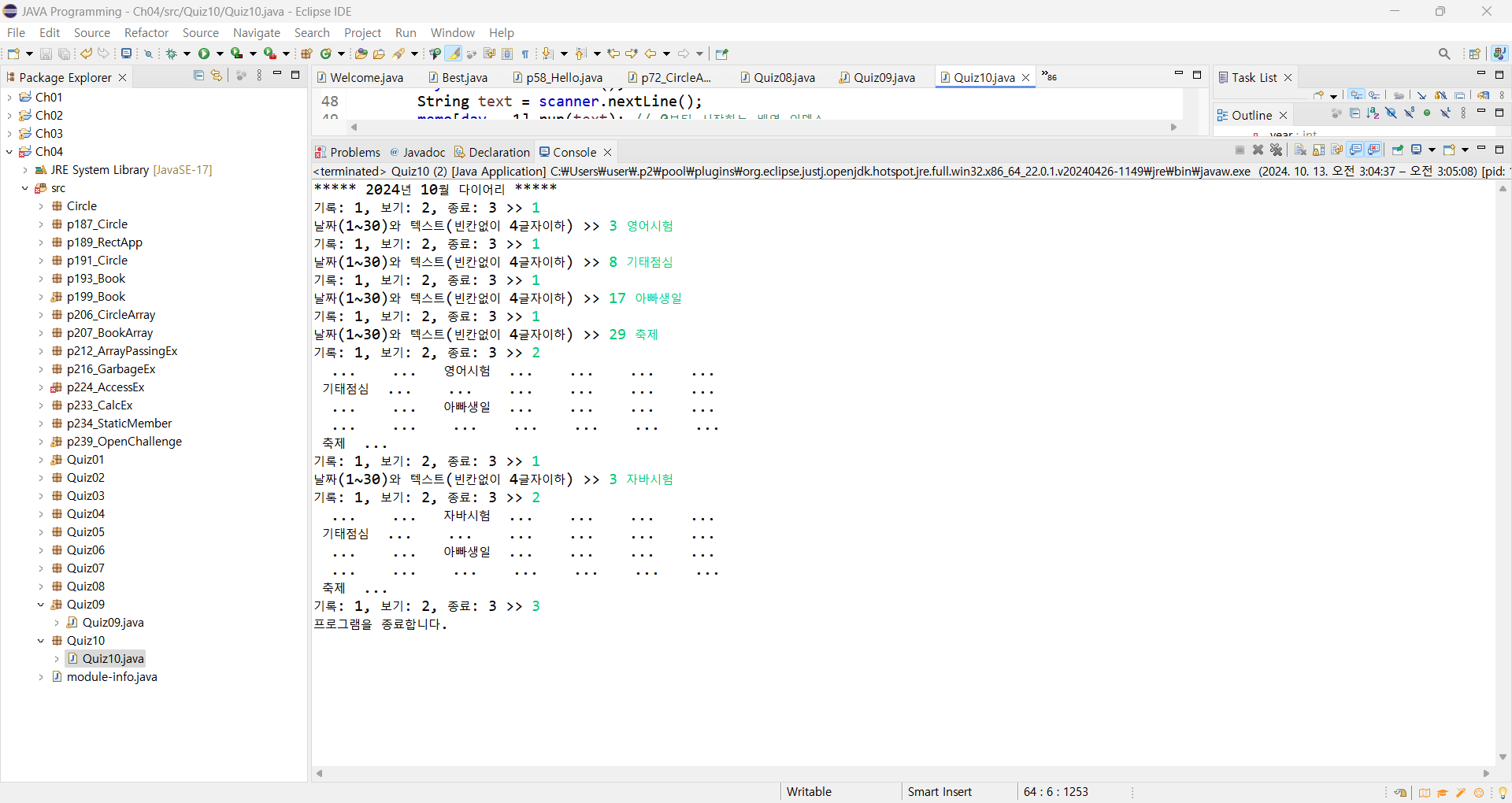Click the console horizontal scrollbar
The image size is (1512, 803).
click(903, 773)
